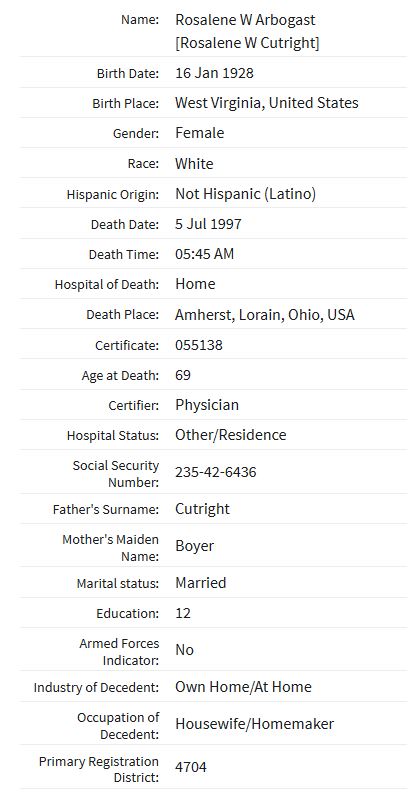Click West Virginia, United States birth place
This screenshot has width=409, height=793.
pos(266,103)
